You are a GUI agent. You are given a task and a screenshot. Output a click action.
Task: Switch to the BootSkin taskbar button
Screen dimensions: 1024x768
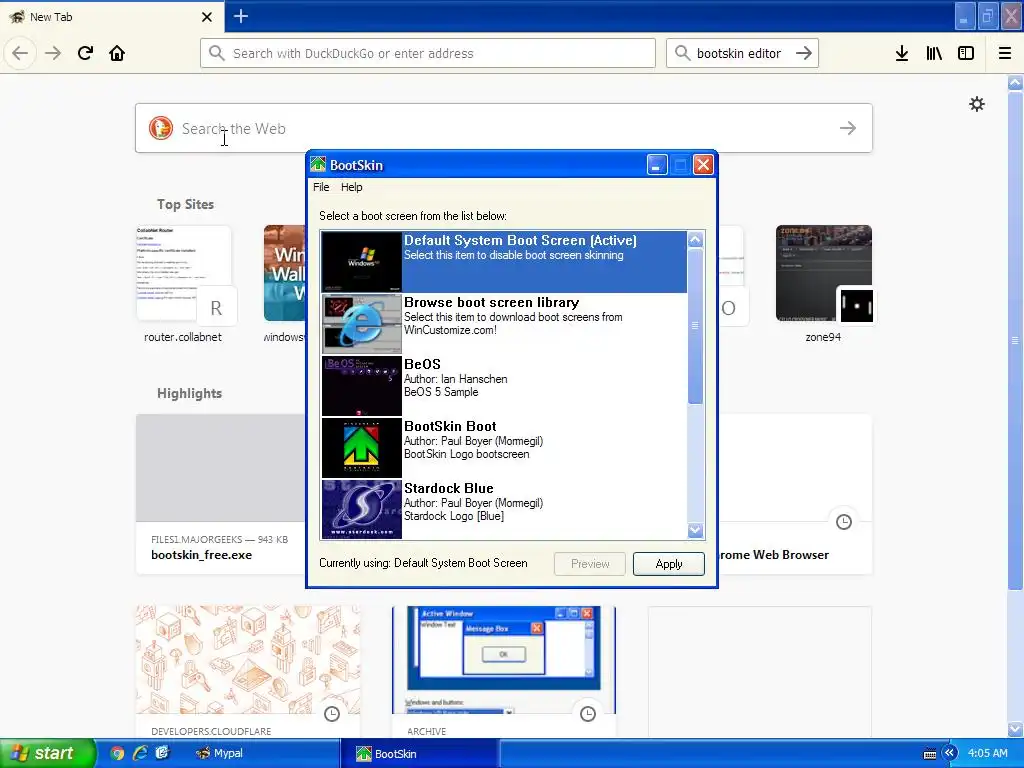point(419,753)
